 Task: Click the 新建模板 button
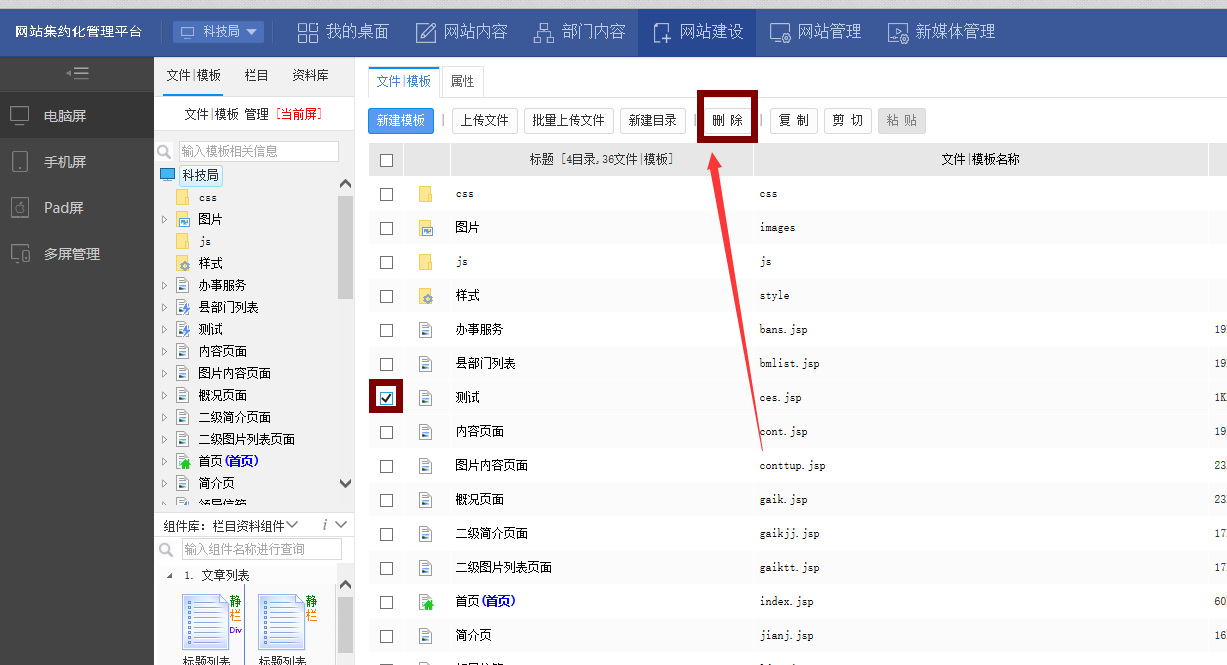(401, 121)
